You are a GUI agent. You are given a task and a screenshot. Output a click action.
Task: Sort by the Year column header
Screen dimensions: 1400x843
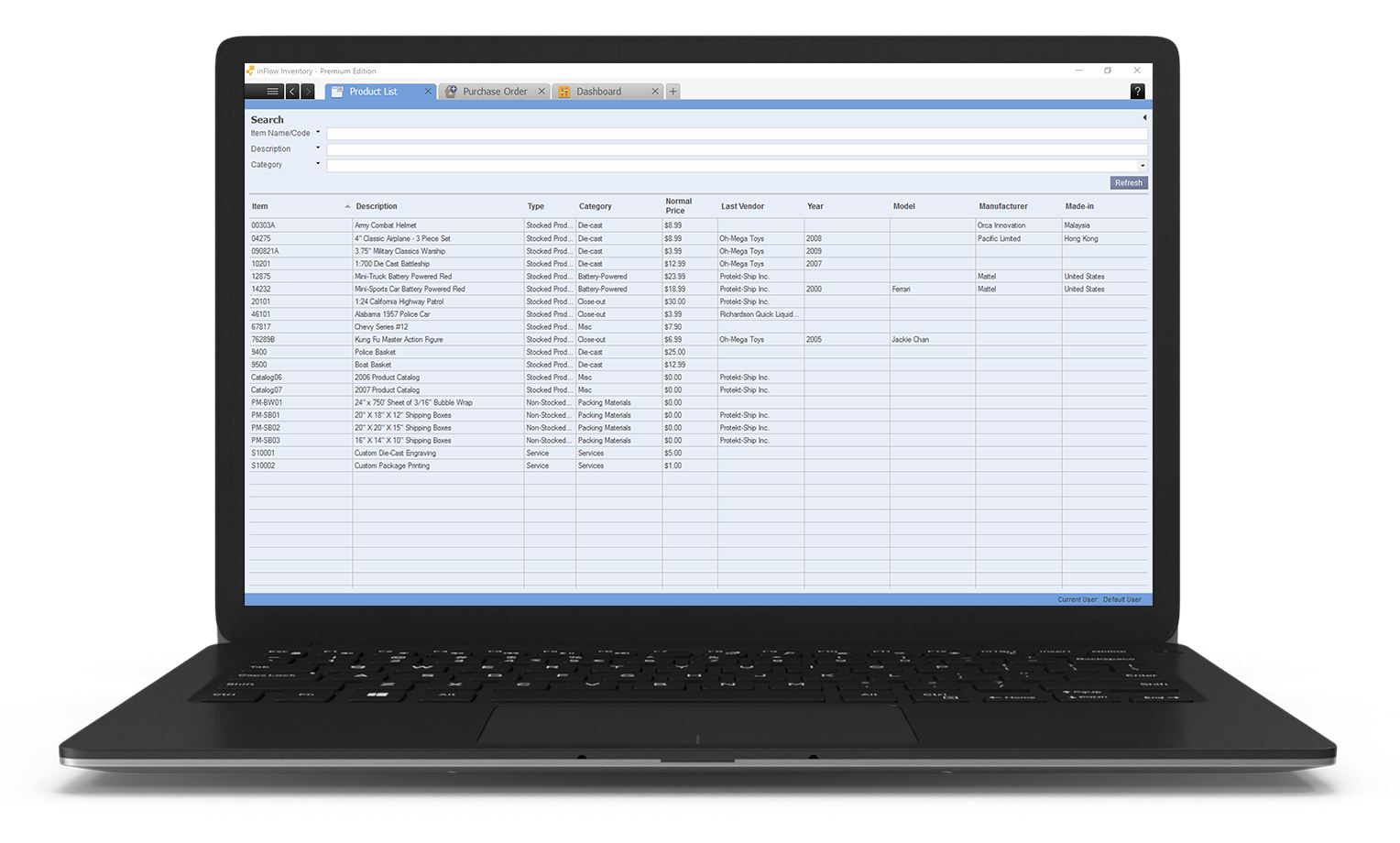click(x=847, y=206)
